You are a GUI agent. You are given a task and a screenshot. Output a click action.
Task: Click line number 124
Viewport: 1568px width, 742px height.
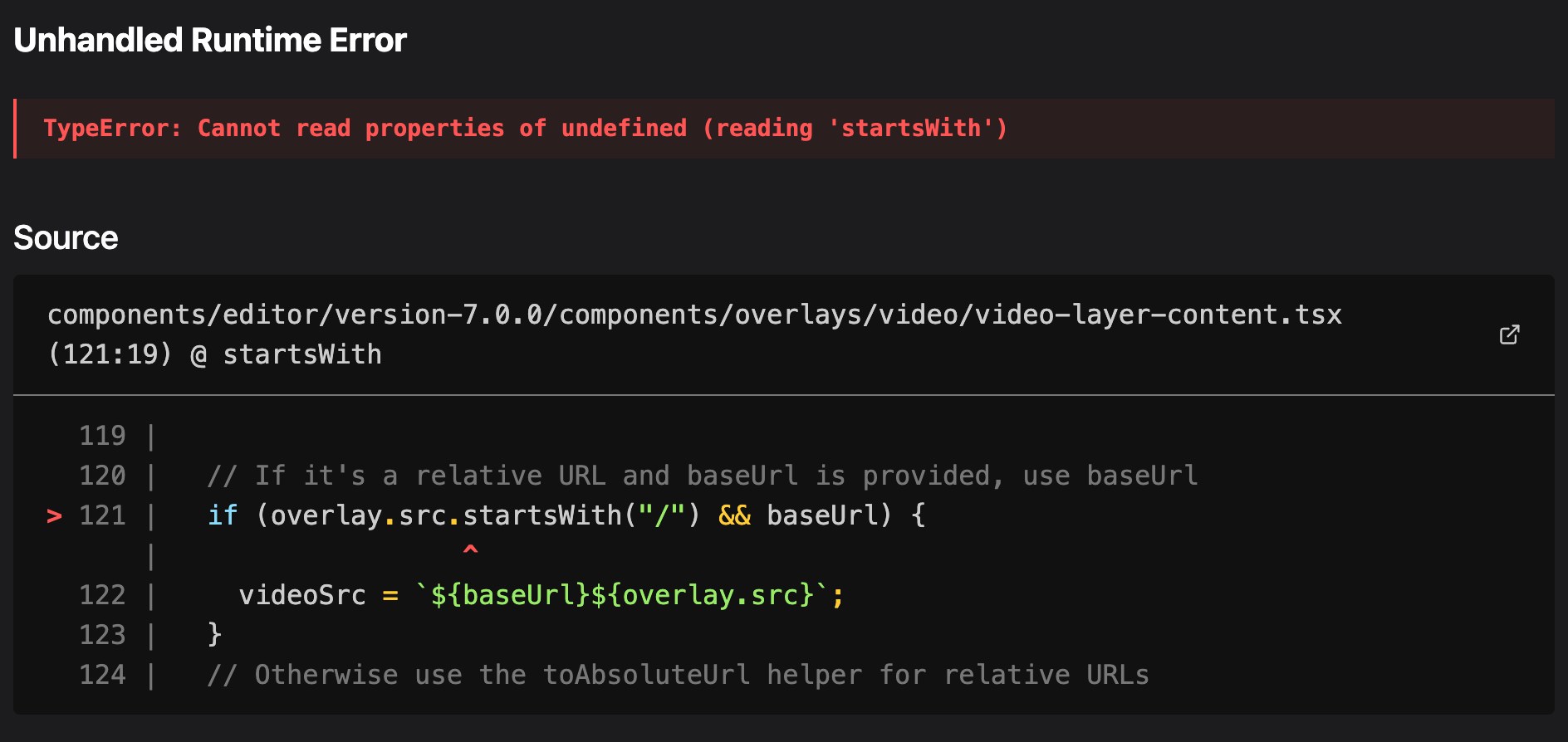[102, 675]
